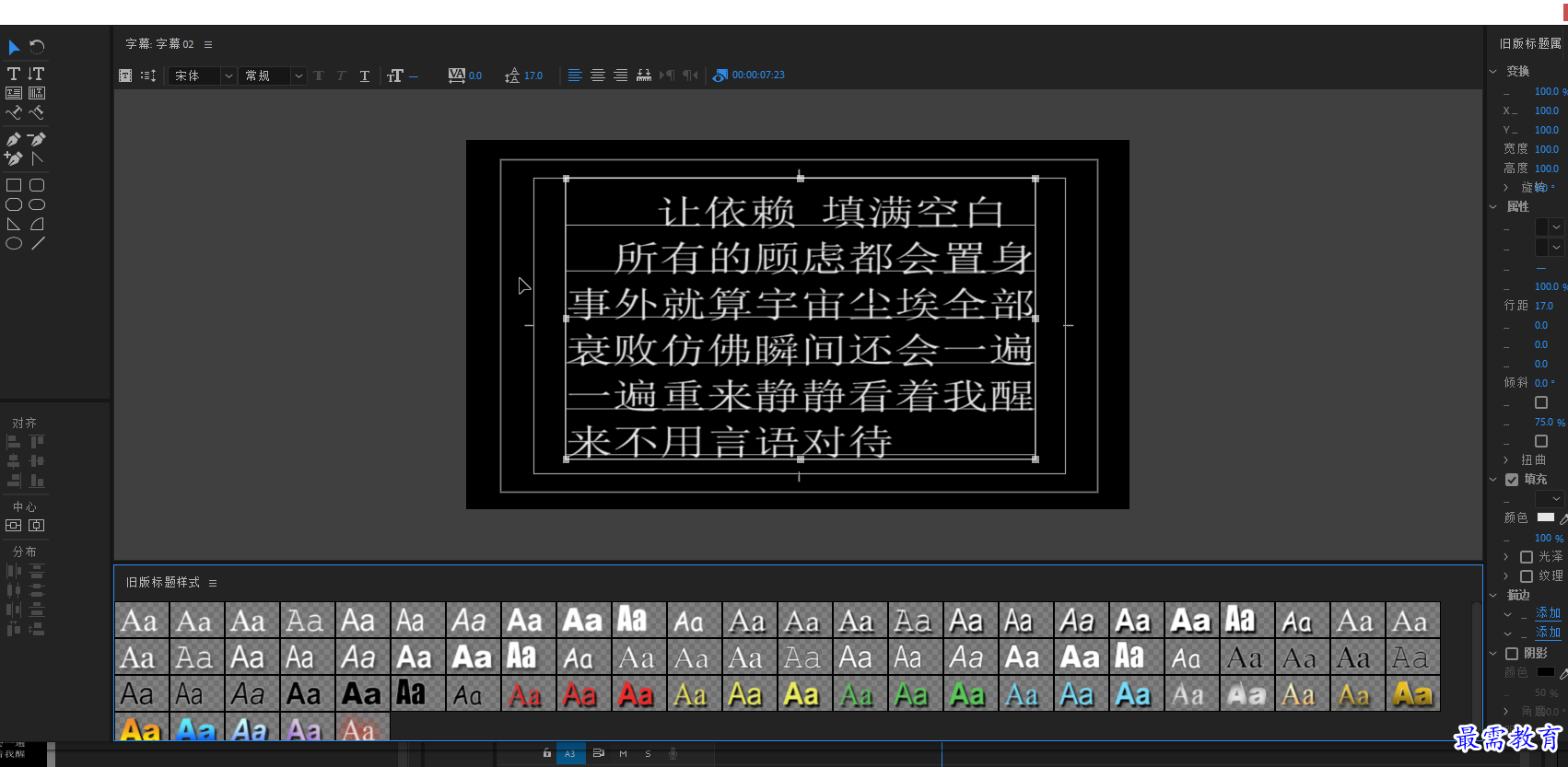The height and width of the screenshot is (767, 1568).
Task: Click the 宽度 value 100.0
Action: click(x=1547, y=149)
